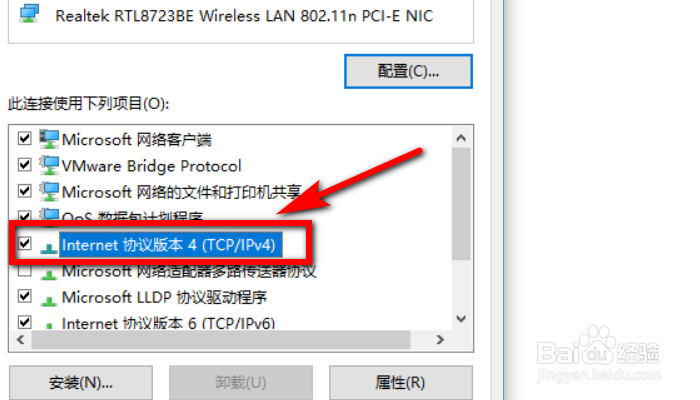The width and height of the screenshot is (700, 400).
Task: Click the 属性(R) properties button
Action: click(400, 383)
